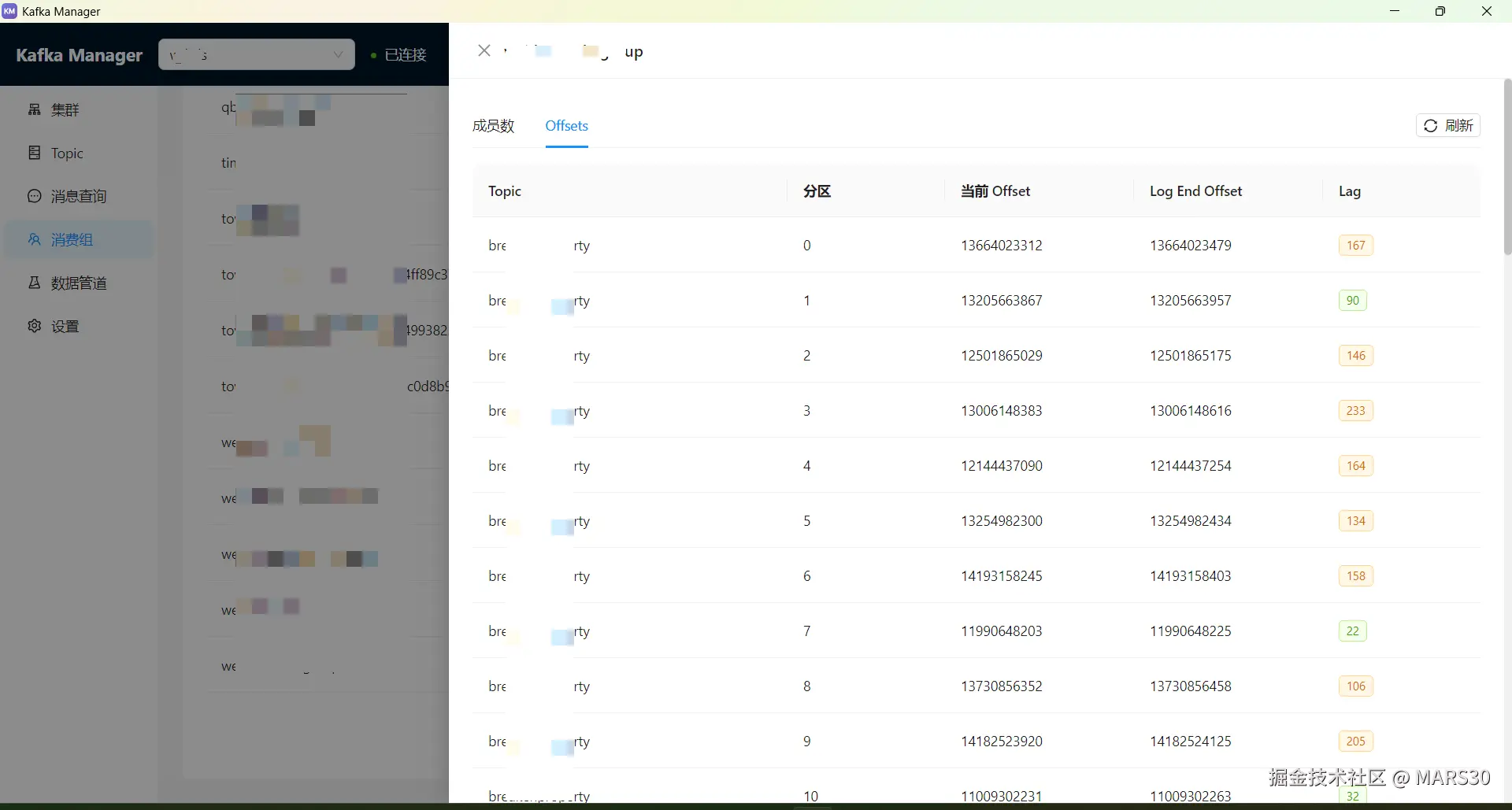Click log end offset 13254982434
This screenshot has width=1512, height=810.
coord(1191,521)
